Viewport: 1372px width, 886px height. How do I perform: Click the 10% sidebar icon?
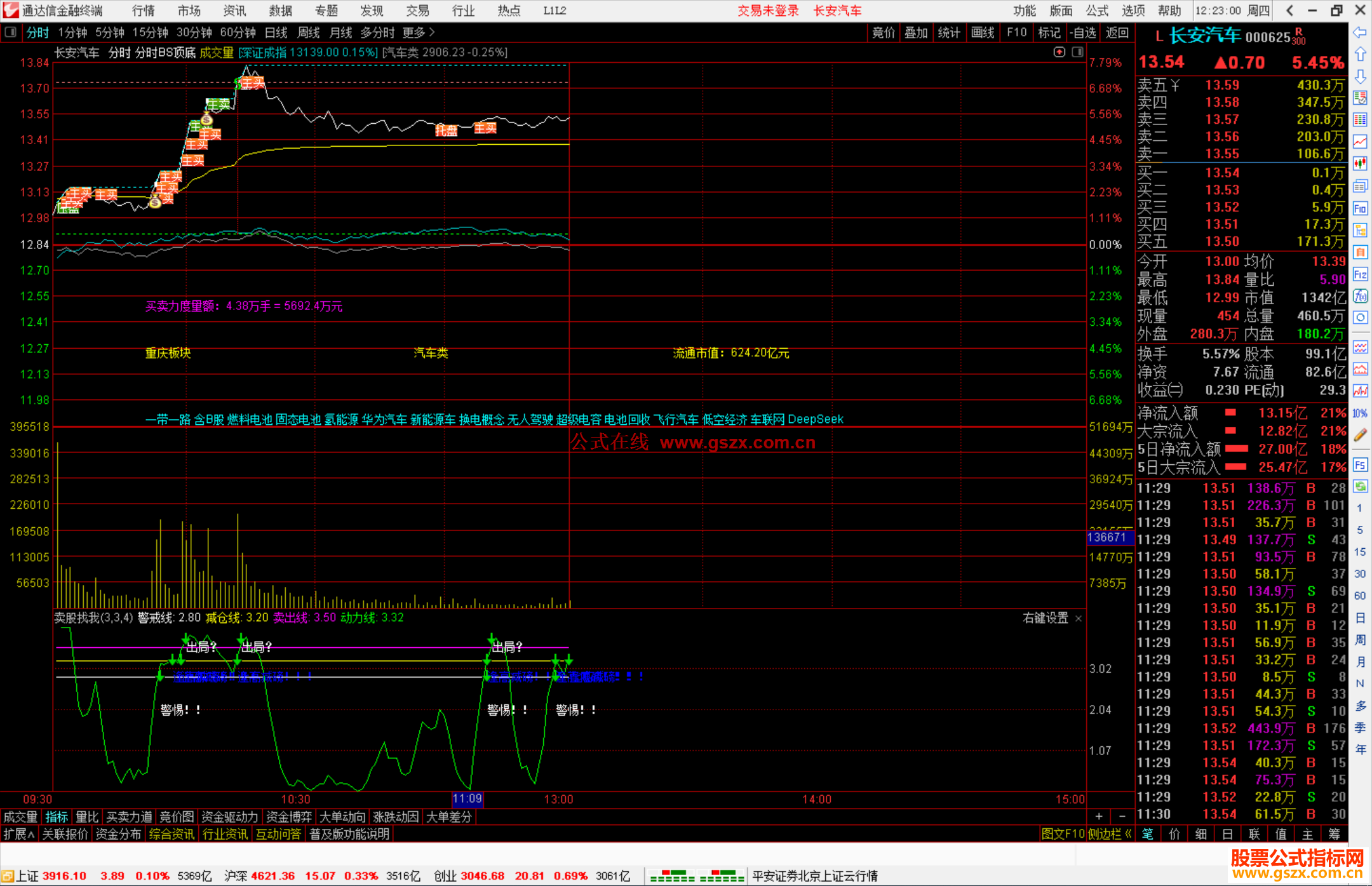tap(1360, 413)
